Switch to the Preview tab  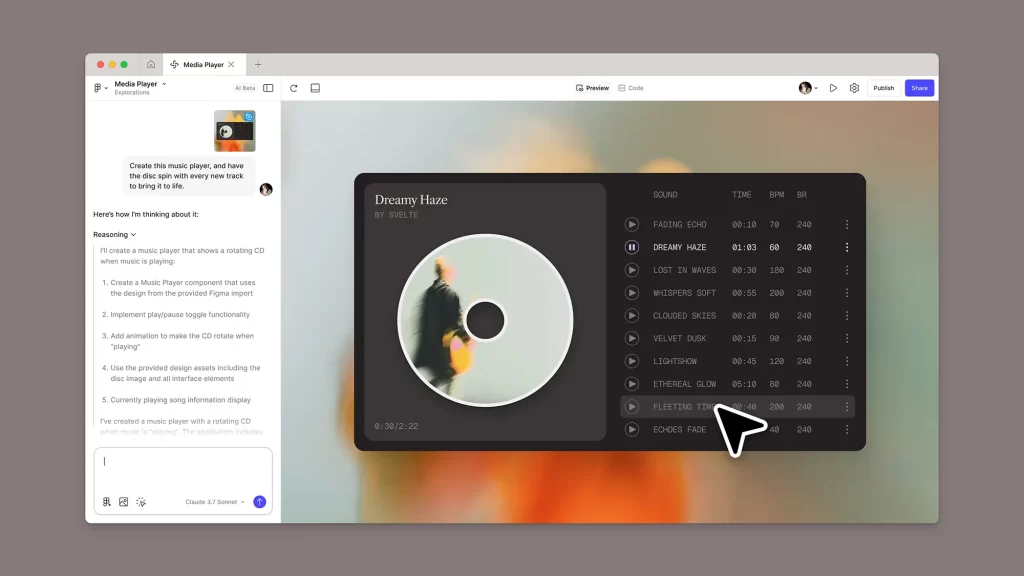592,88
